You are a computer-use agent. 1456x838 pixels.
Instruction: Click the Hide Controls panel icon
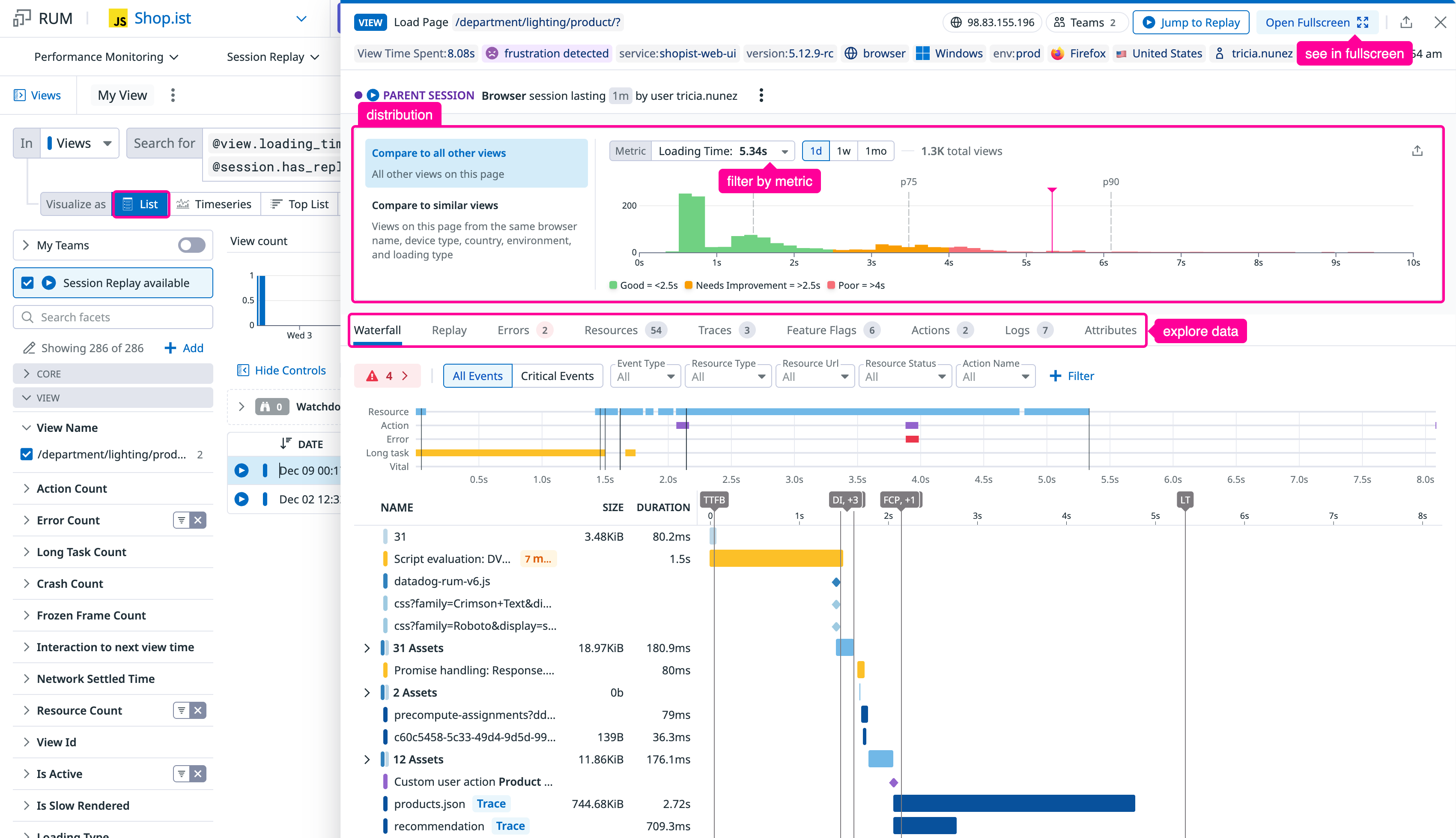click(243, 370)
